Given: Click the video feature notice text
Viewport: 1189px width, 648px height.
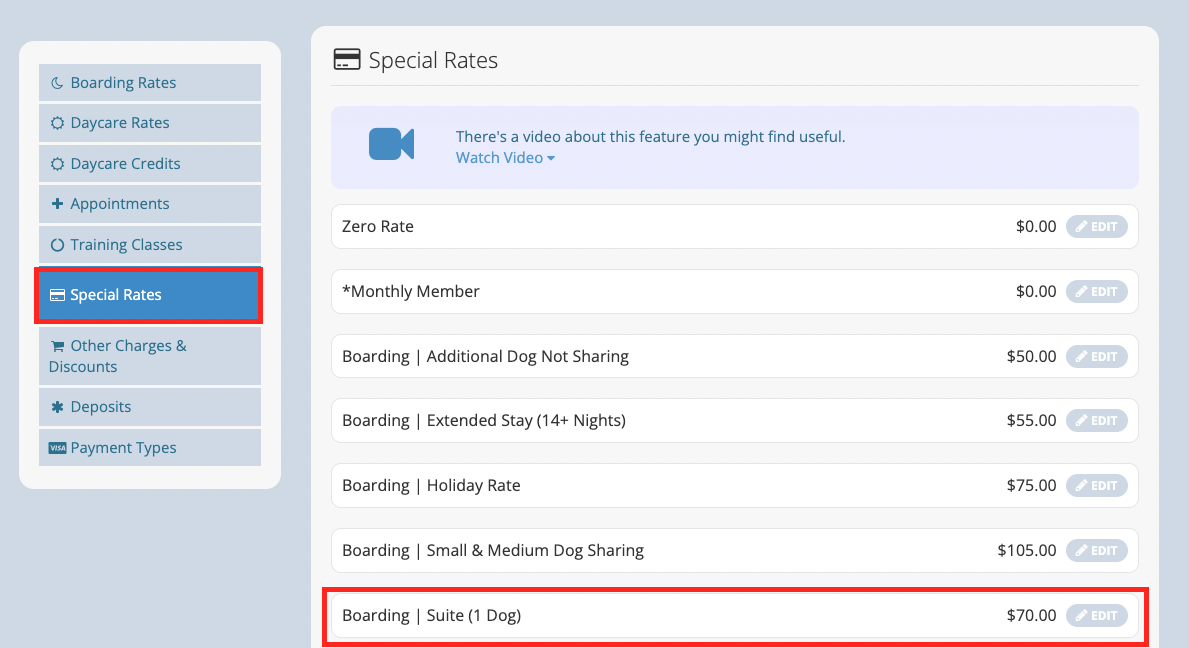Looking at the screenshot, I should point(650,137).
